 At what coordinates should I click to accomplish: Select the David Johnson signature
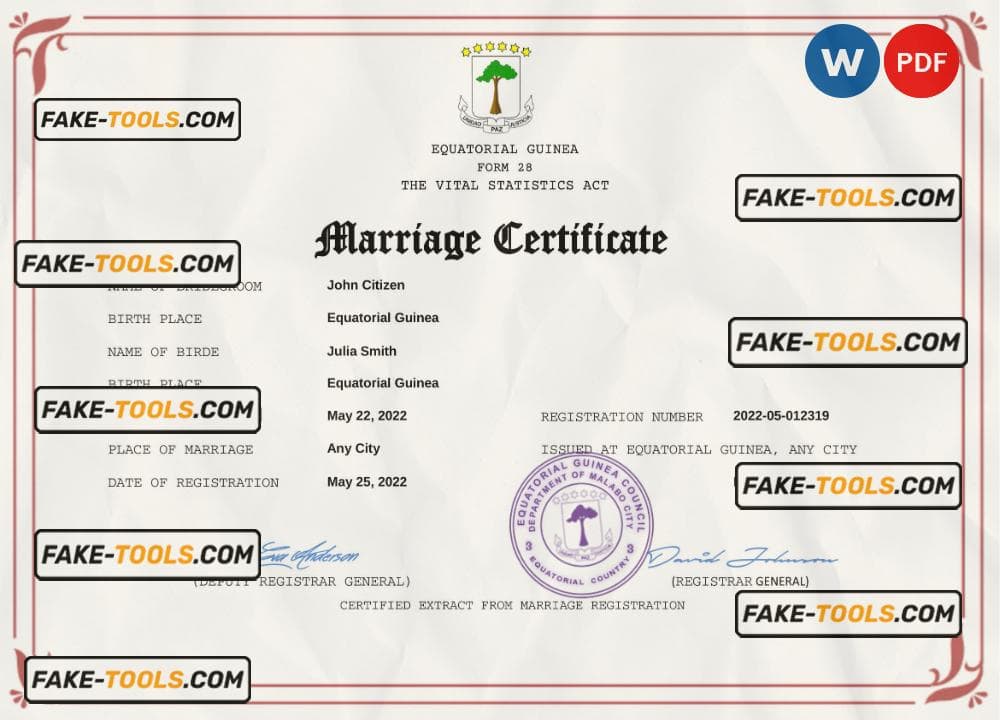point(741,558)
